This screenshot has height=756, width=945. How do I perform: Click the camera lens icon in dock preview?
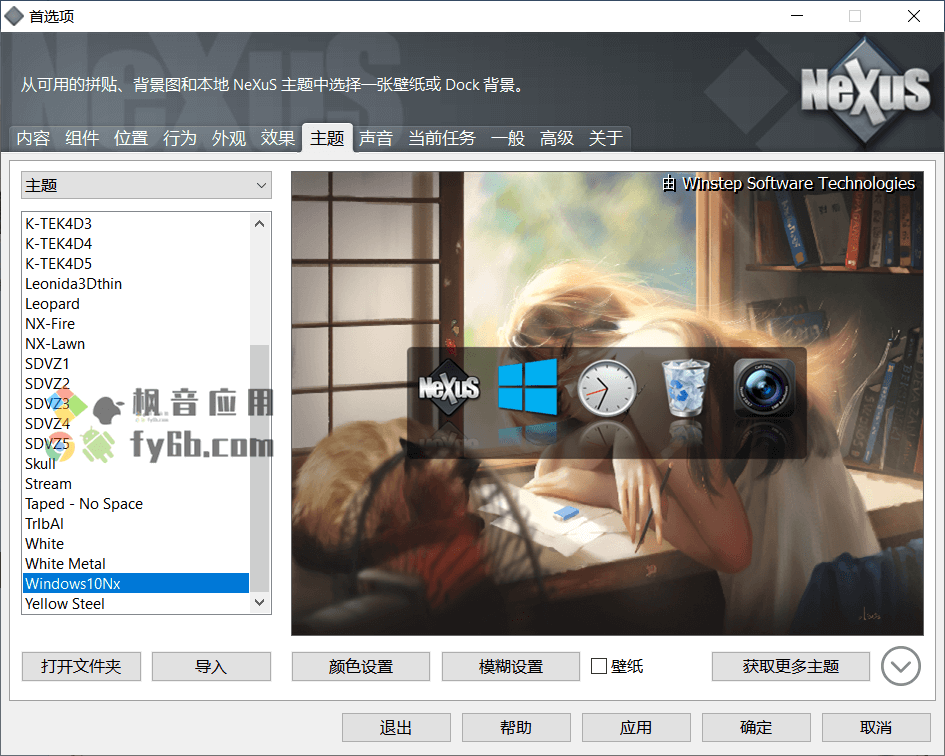(764, 388)
